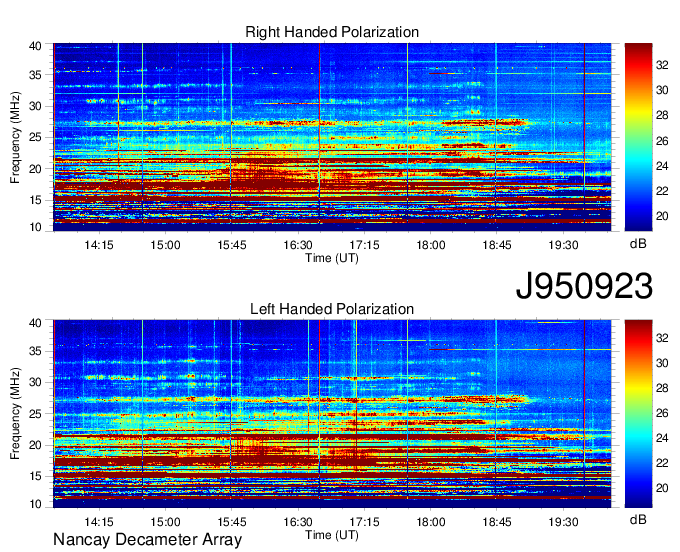
Task: Click the 25 MHz tick of Left Handed plot
Action: [35, 414]
